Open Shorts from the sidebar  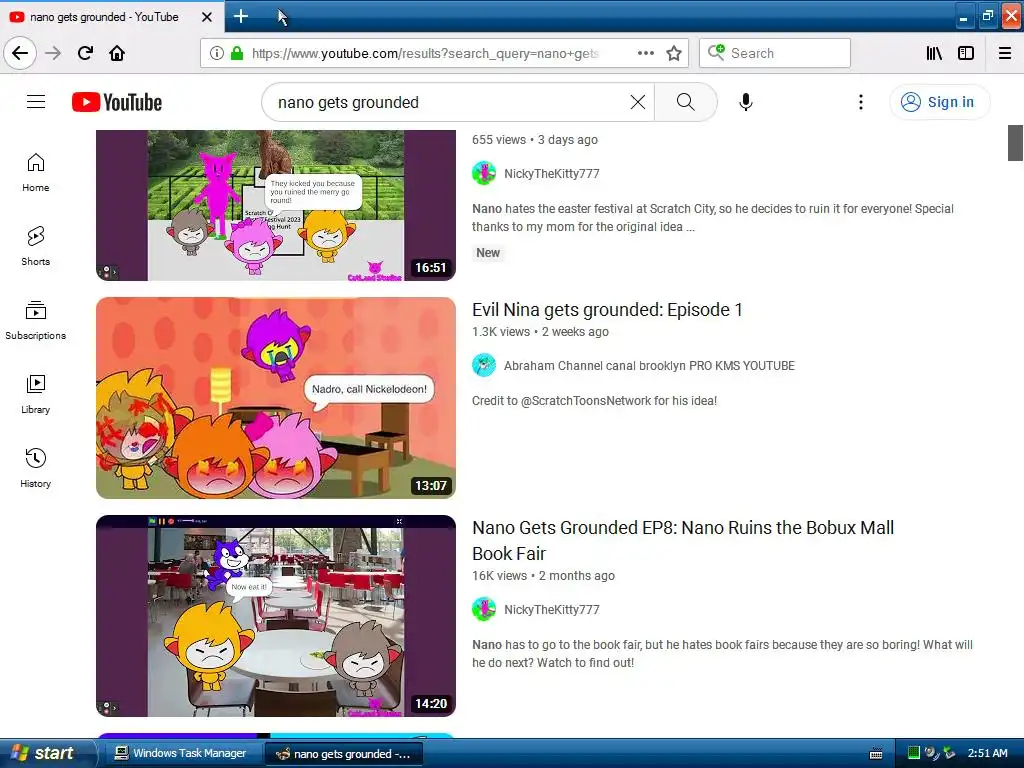pos(36,246)
